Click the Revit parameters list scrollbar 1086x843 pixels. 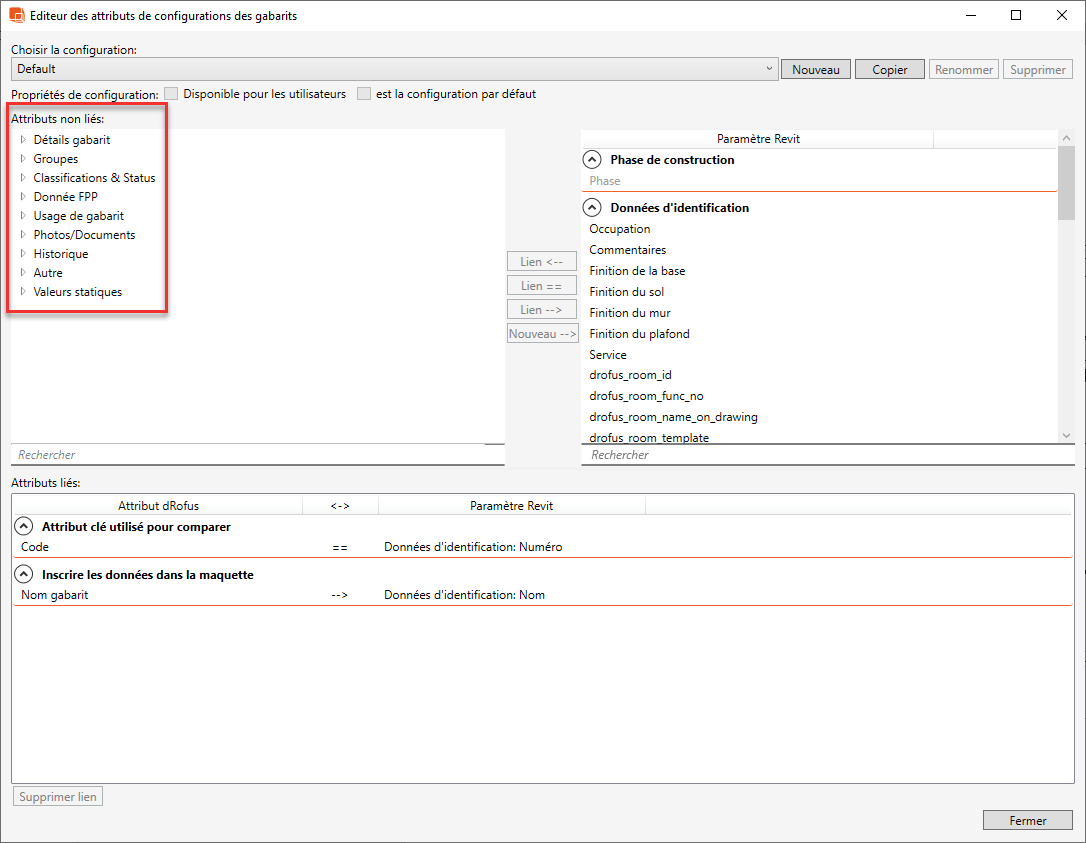tap(1066, 300)
